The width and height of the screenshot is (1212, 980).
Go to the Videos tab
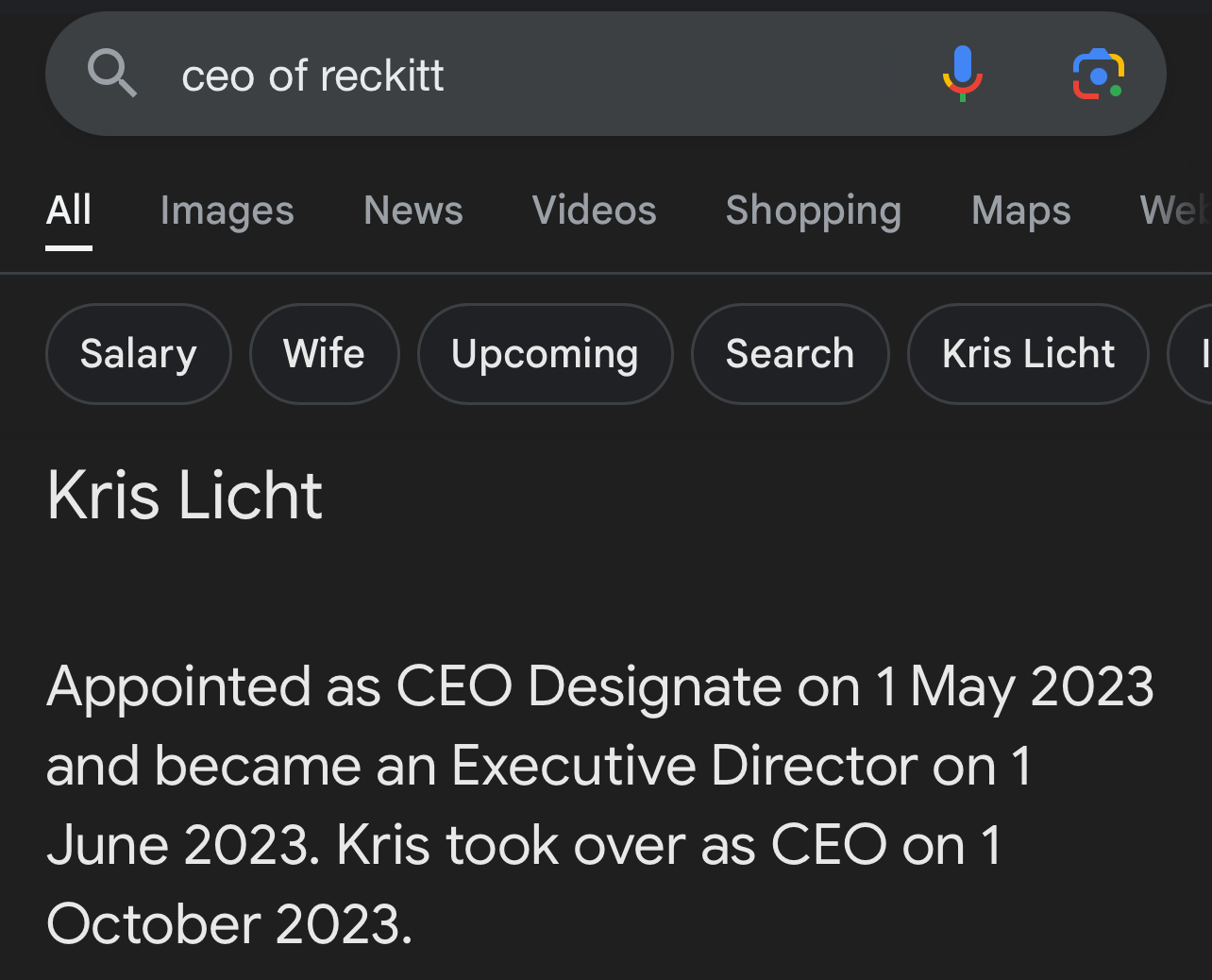(594, 211)
